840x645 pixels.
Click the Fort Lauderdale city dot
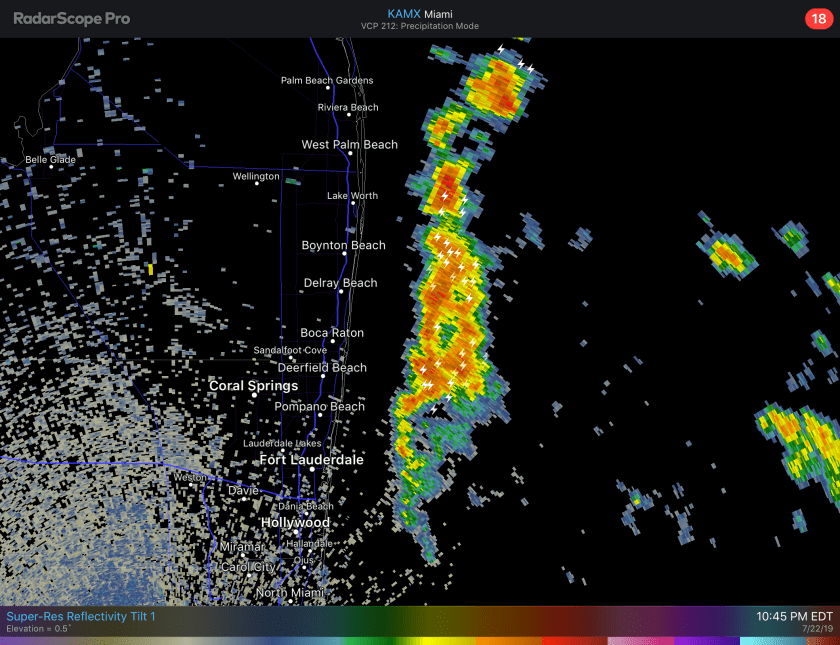click(x=312, y=469)
